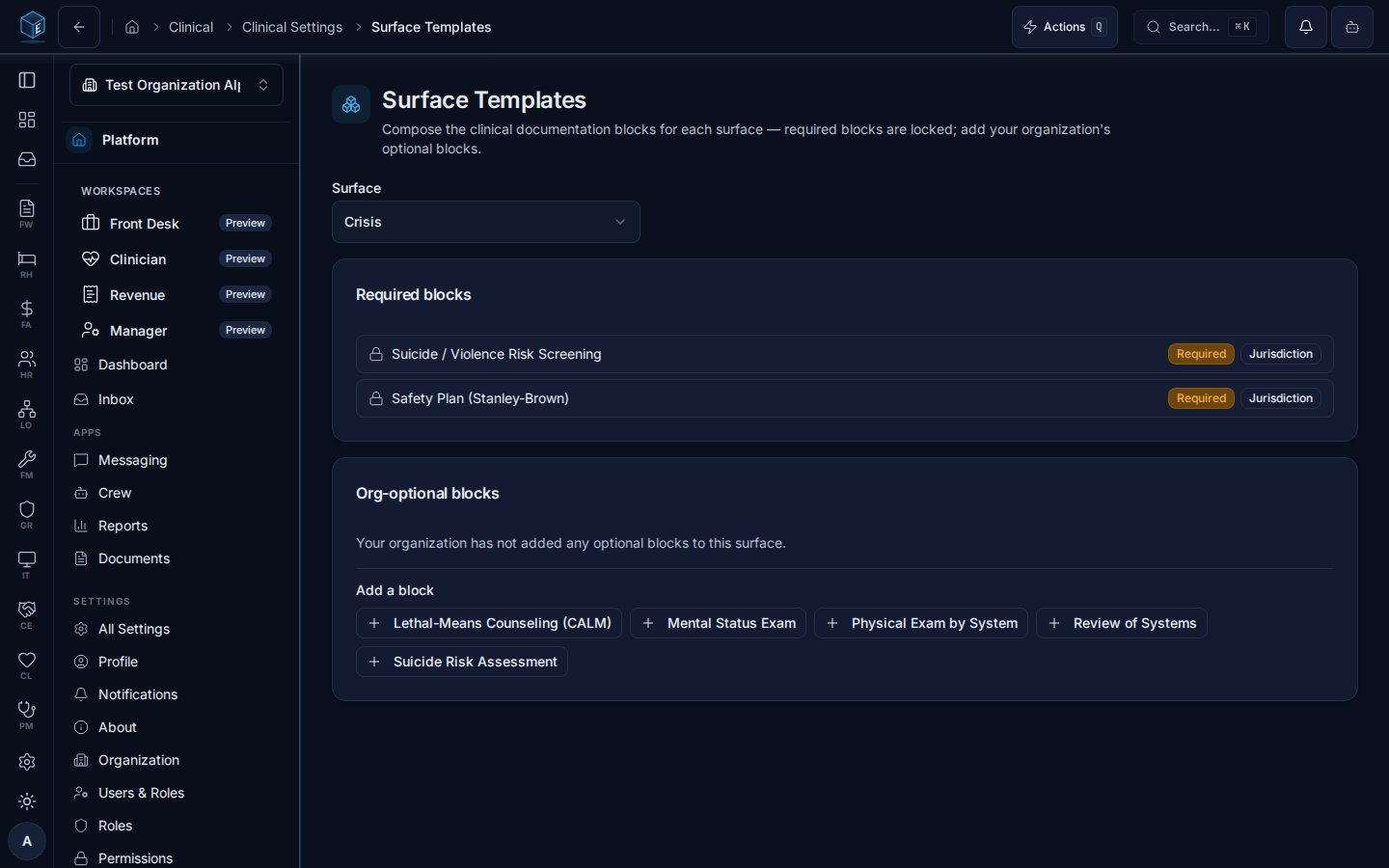Open the Test Organization switcher
The height and width of the screenshot is (868, 1389).
[177, 85]
